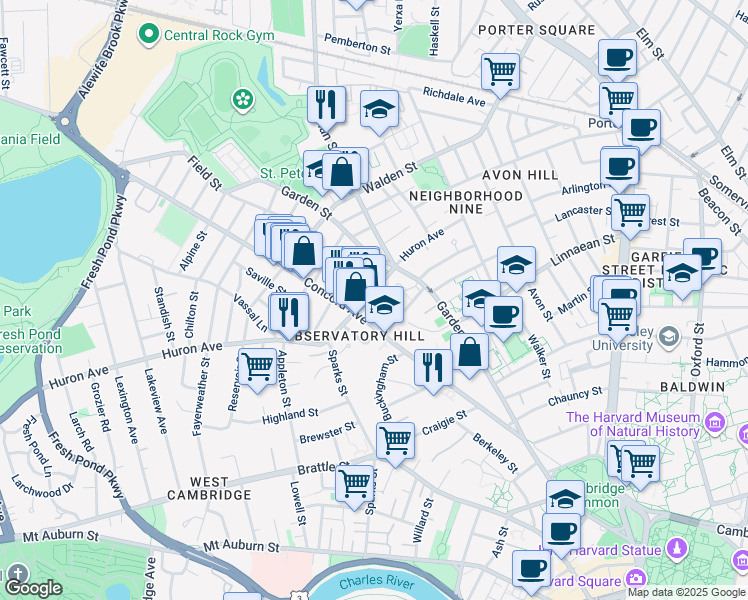This screenshot has width=748, height=600.
Task: Select the graduation cap marker near Cambridge Common
Action: click(565, 499)
